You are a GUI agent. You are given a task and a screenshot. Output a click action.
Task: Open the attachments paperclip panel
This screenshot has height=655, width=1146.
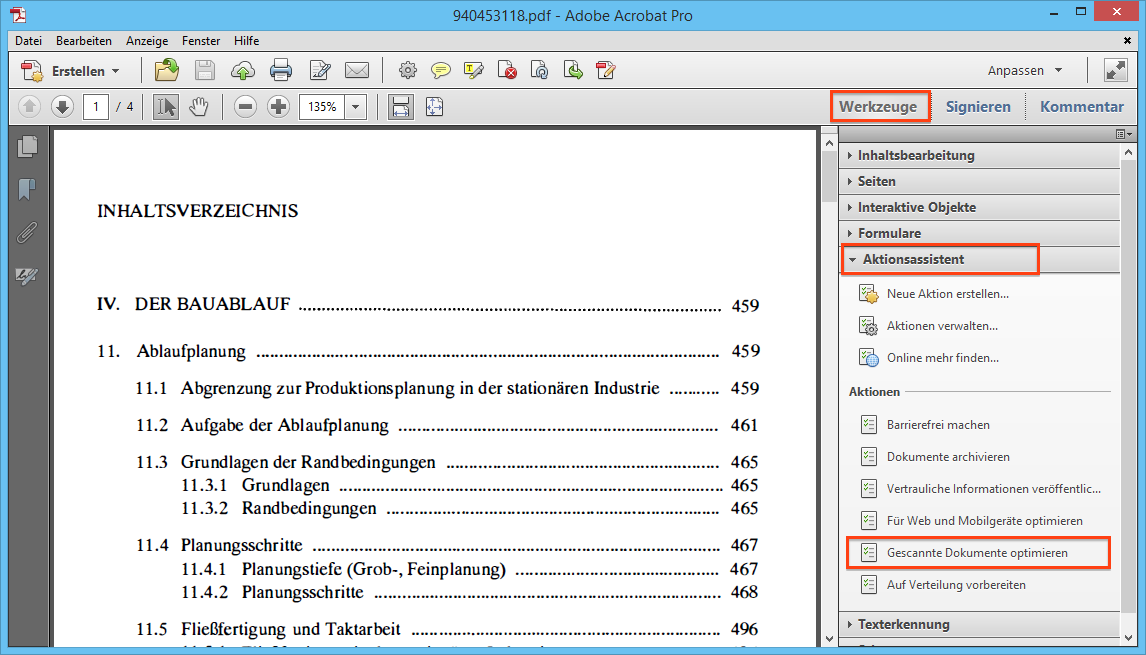click(27, 233)
